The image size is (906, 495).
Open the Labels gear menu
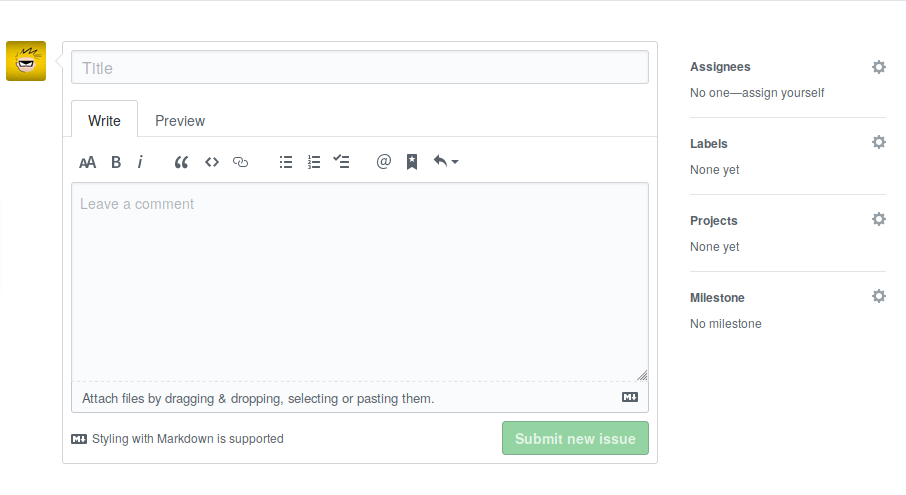[x=878, y=143]
